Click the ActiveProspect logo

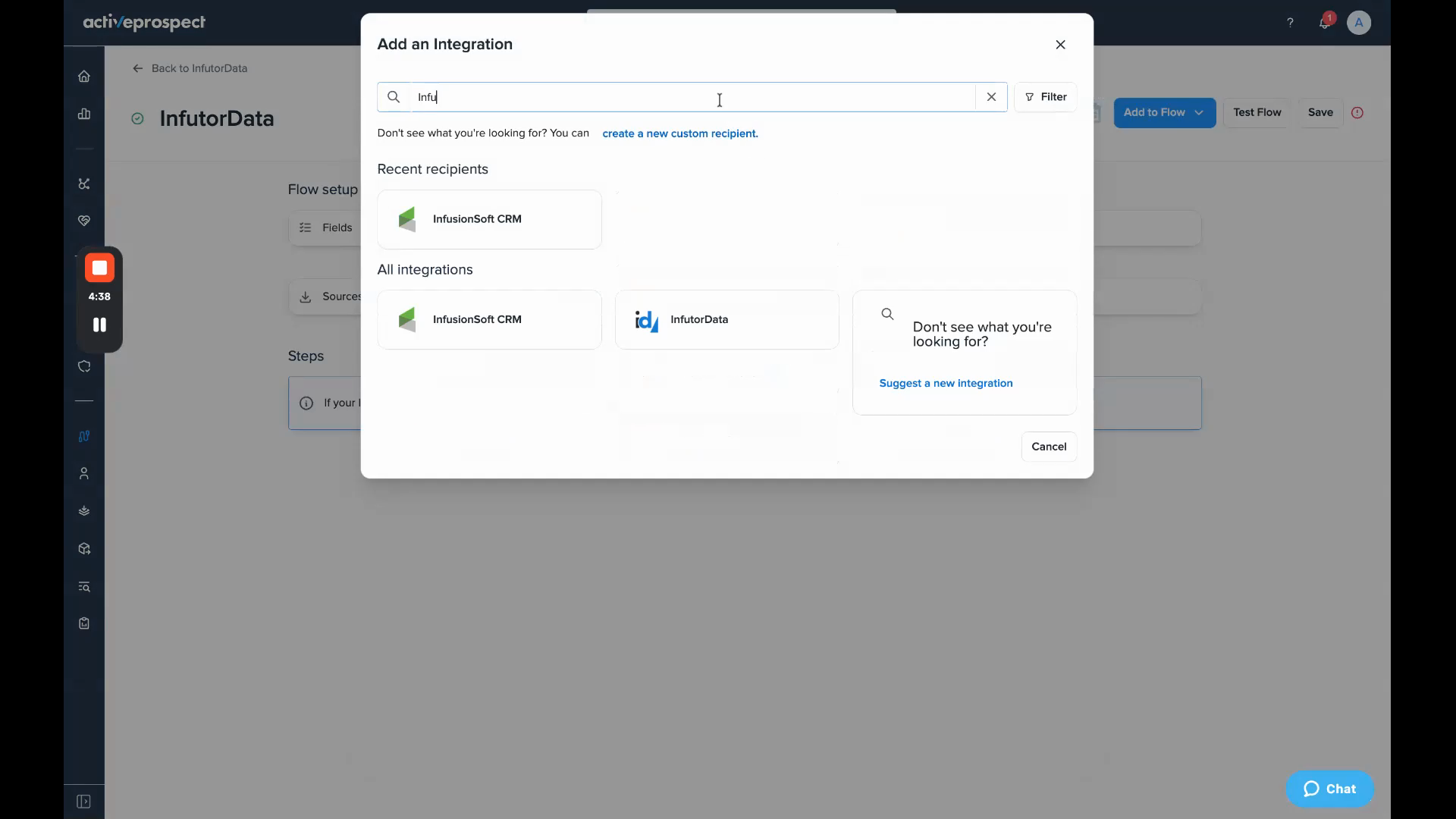coord(144,23)
